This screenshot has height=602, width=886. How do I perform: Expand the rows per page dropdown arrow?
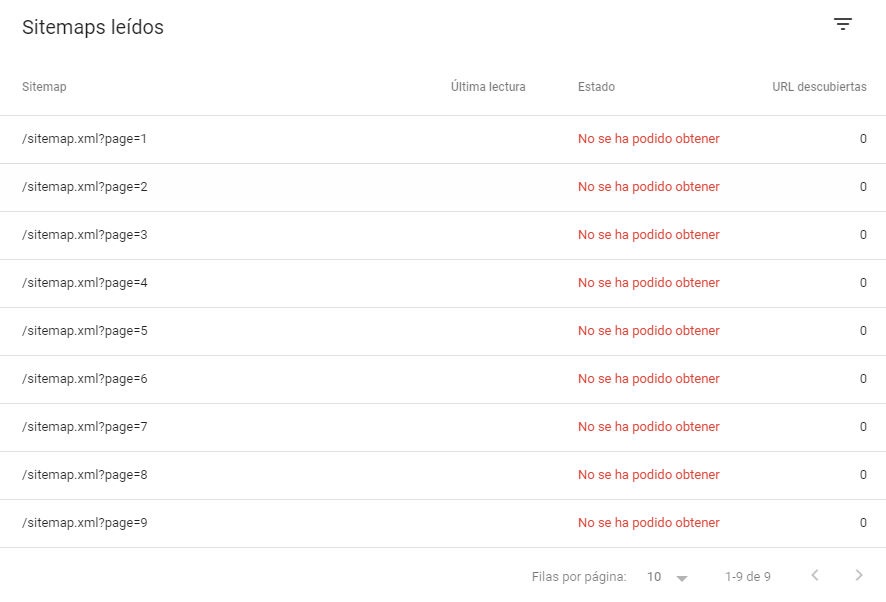(x=682, y=578)
